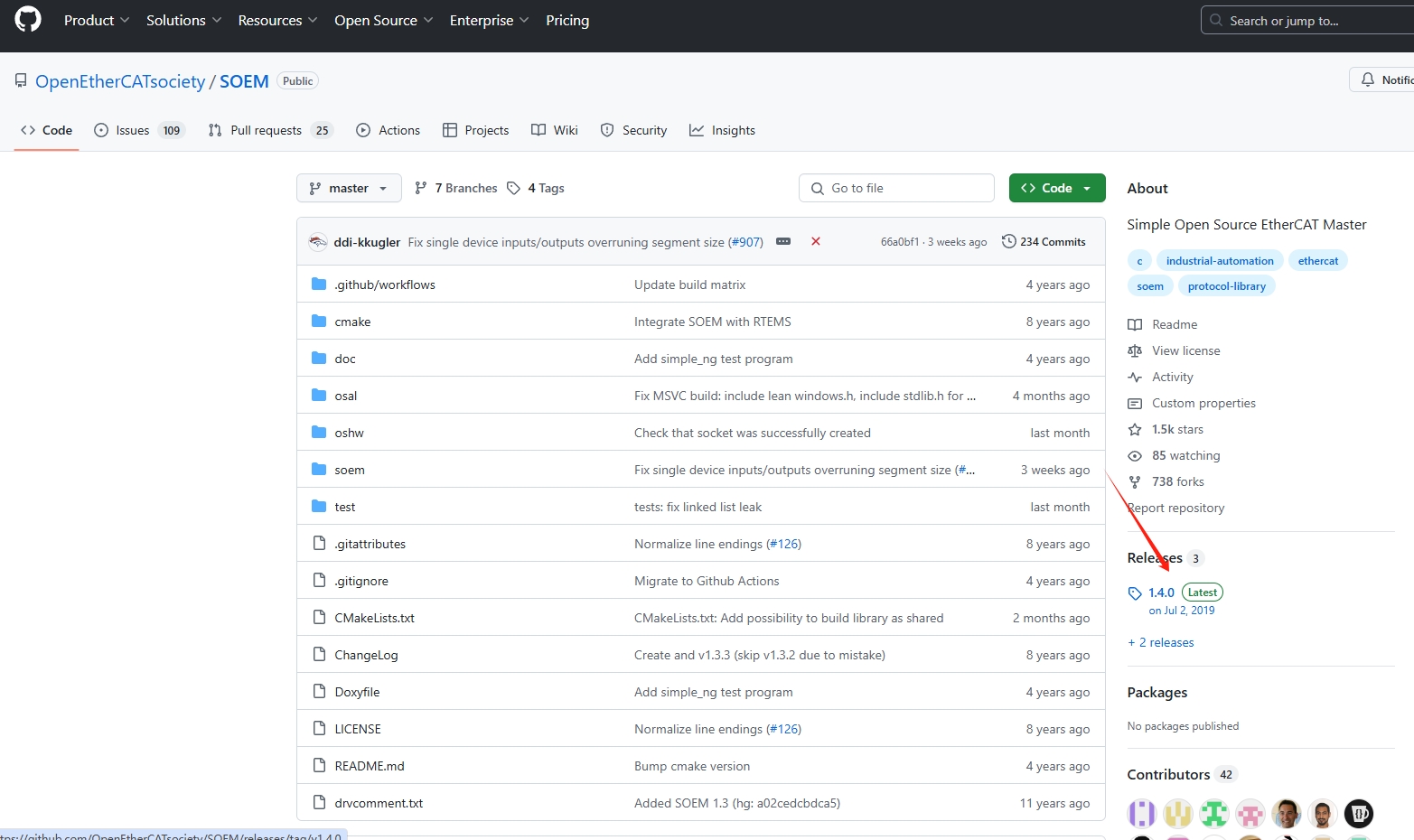This screenshot has width=1414, height=840.
Task: Open the README.md file
Action: (370, 766)
